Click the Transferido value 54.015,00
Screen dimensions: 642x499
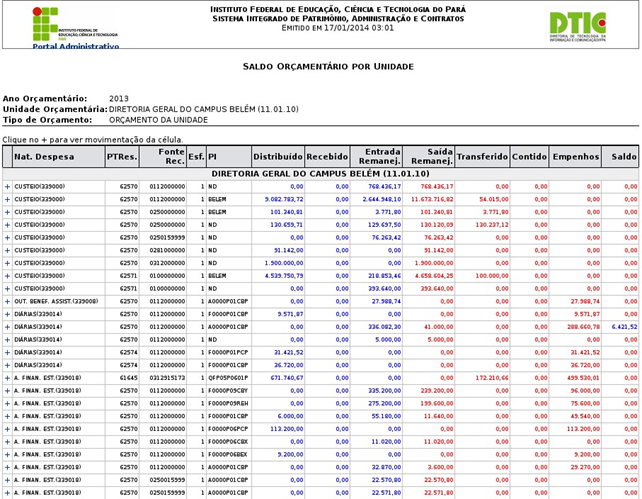point(494,199)
